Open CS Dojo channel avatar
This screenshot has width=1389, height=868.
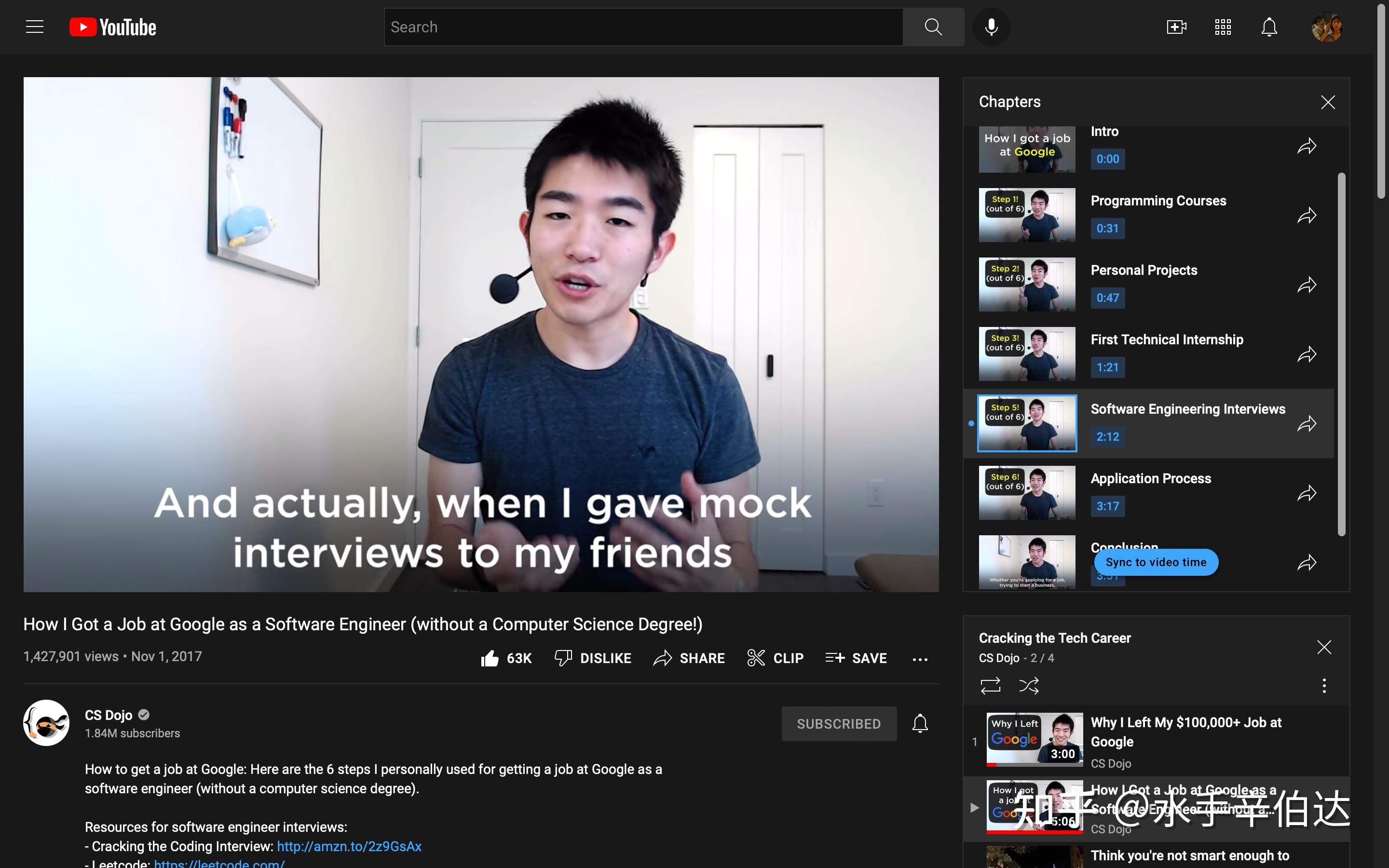click(46, 723)
